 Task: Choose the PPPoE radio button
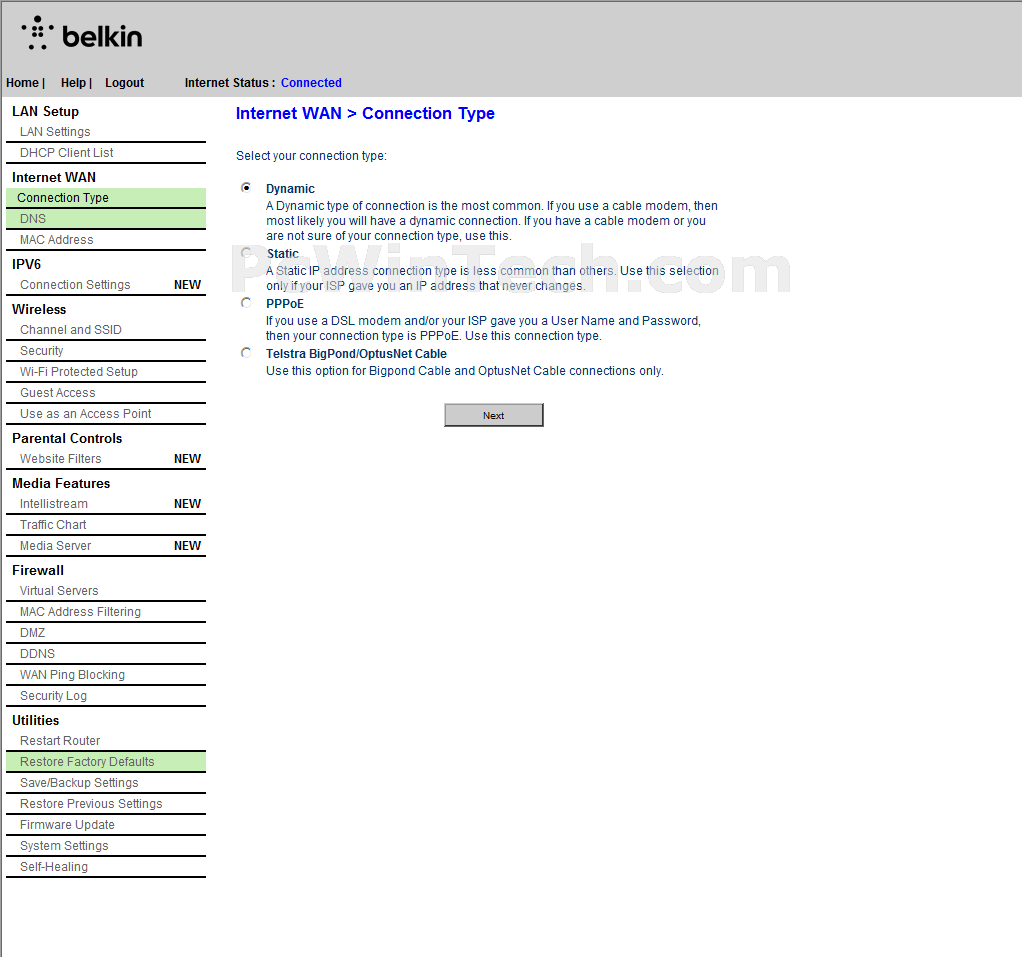(246, 302)
